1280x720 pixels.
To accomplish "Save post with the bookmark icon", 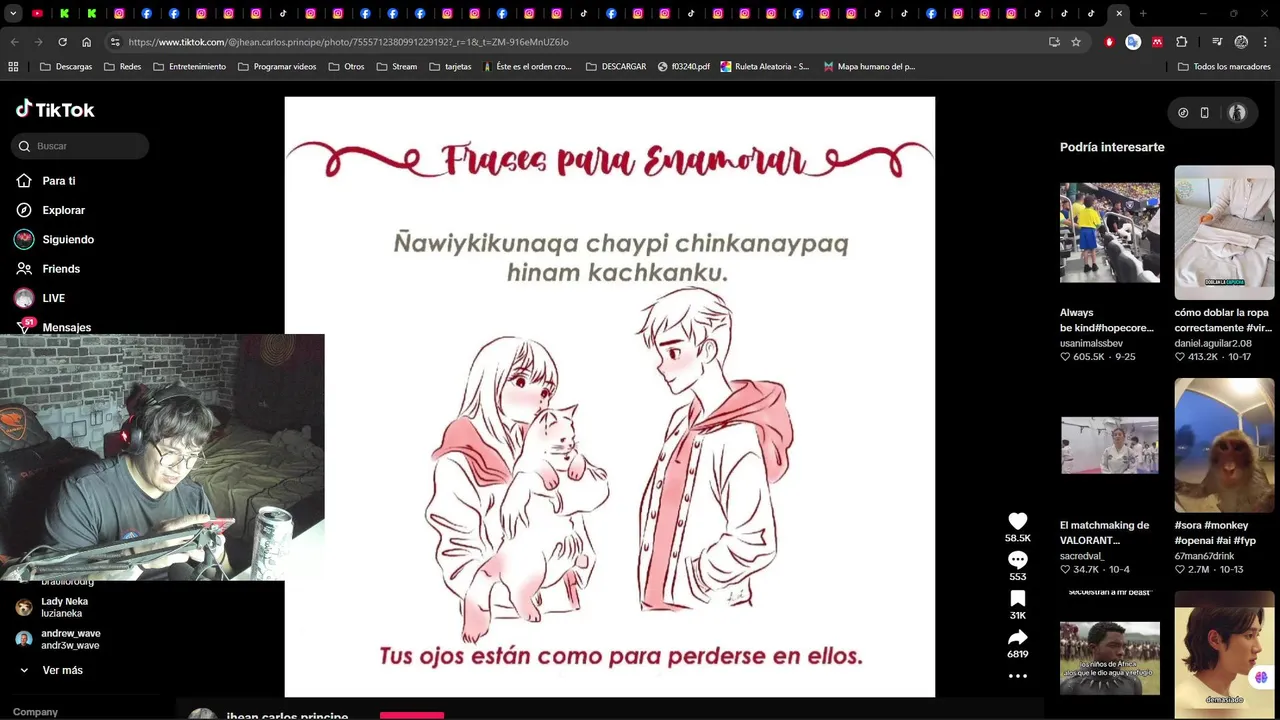I will pyautogui.click(x=1017, y=598).
